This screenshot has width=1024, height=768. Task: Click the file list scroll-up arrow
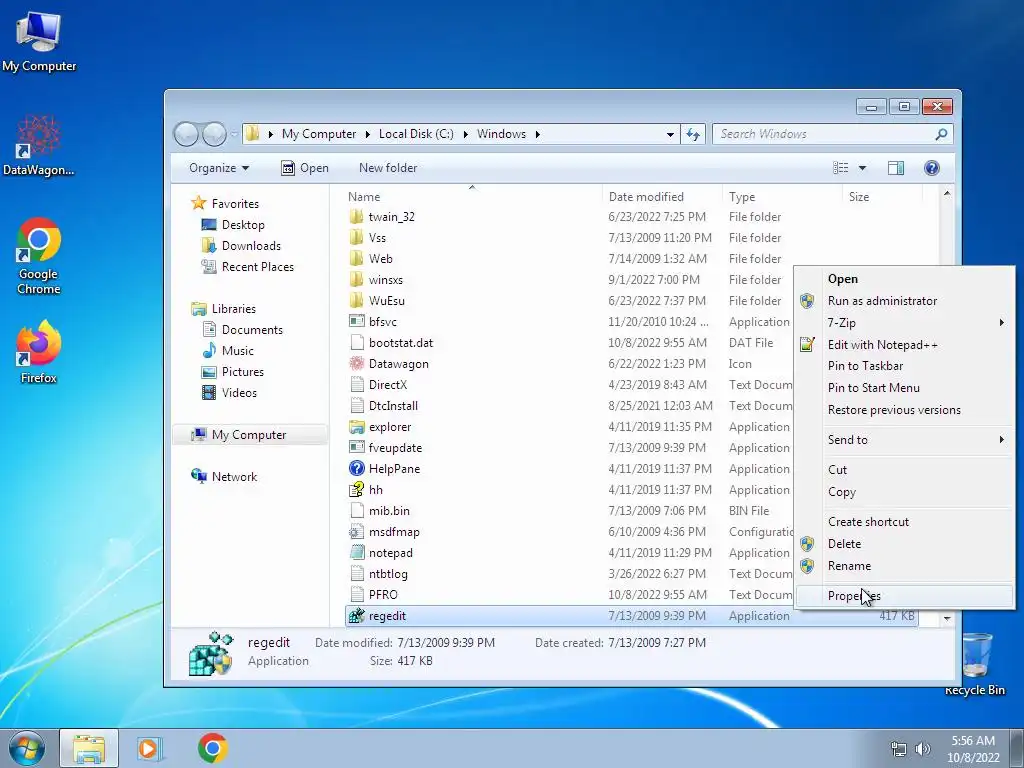pyautogui.click(x=947, y=194)
